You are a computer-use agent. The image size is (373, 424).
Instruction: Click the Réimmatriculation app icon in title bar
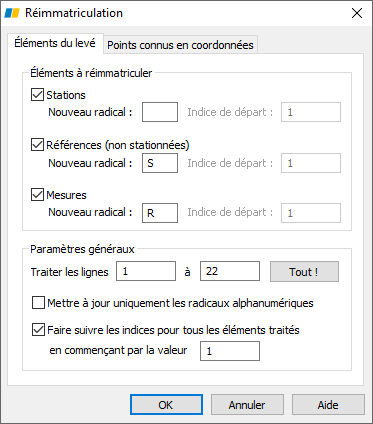12,13
